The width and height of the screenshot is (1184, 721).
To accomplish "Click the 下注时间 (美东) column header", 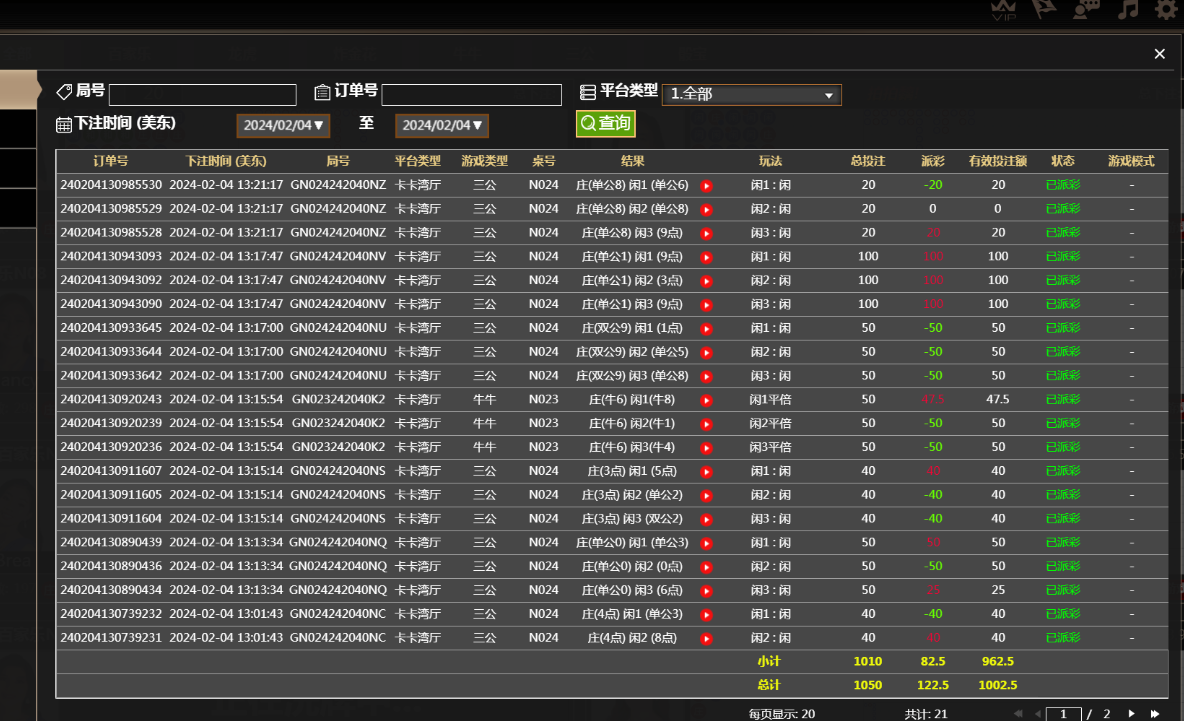I will coord(226,161).
